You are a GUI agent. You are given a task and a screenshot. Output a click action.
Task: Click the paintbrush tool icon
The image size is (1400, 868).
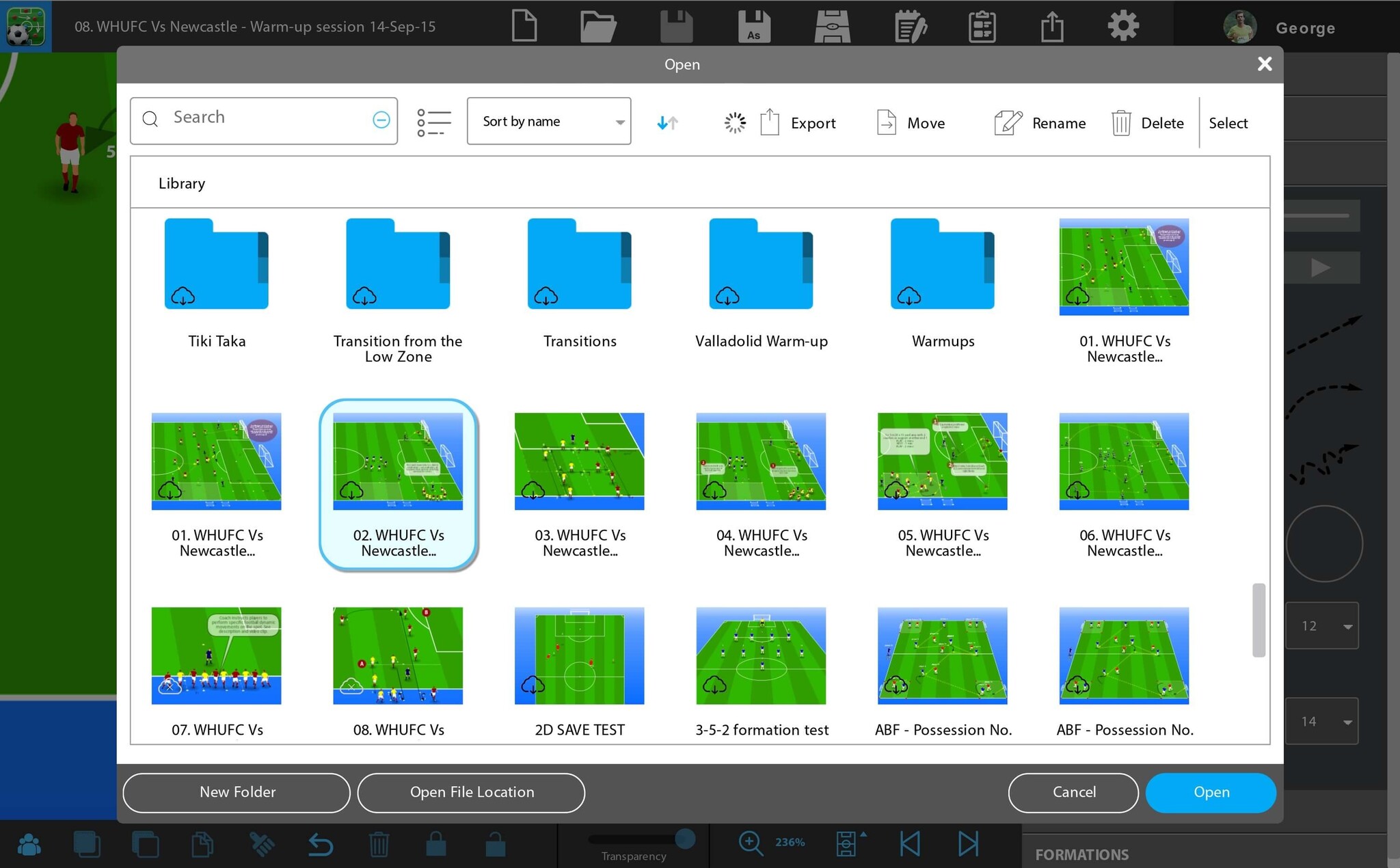point(262,844)
